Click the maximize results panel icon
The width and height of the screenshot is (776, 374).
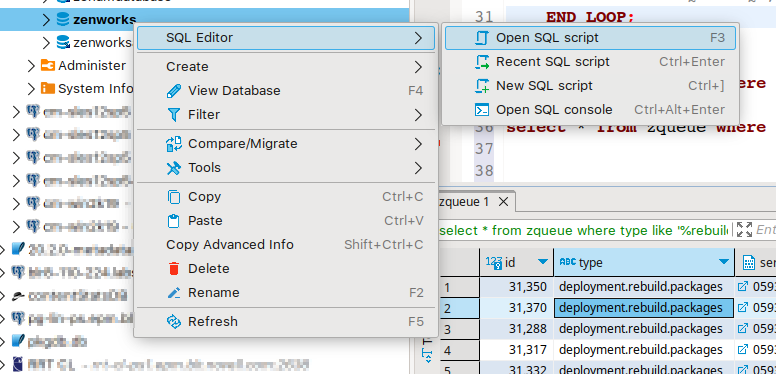pyautogui.click(x=744, y=230)
